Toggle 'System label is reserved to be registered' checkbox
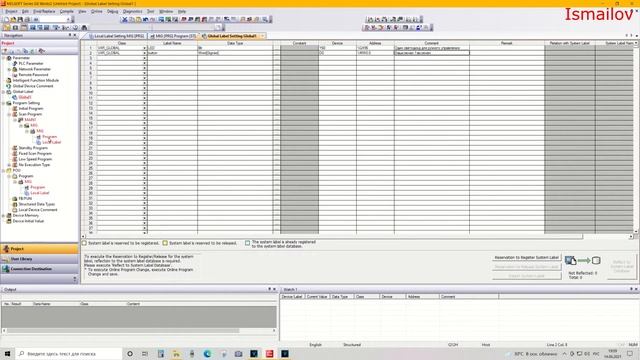The width and height of the screenshot is (640, 360). 84,243
